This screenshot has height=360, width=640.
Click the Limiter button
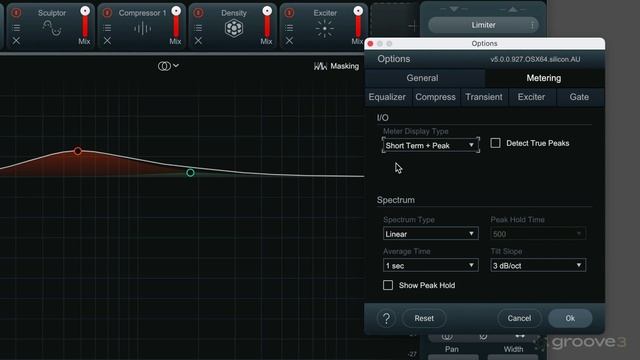[483, 25]
